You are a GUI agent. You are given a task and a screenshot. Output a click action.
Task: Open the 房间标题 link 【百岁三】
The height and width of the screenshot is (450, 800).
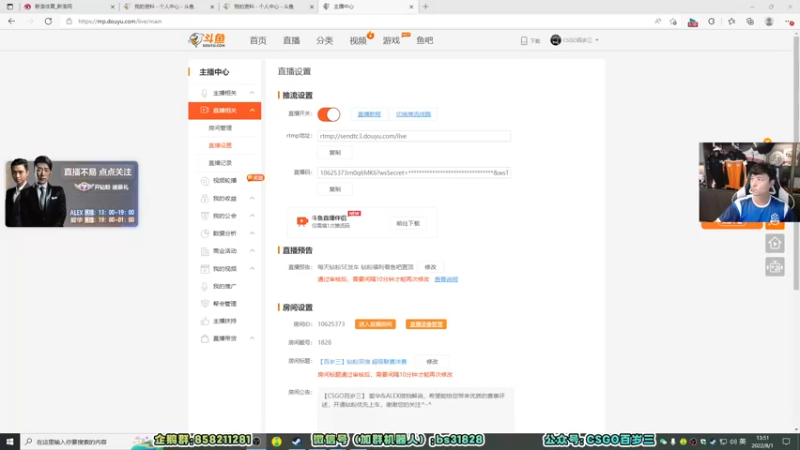tap(363, 362)
